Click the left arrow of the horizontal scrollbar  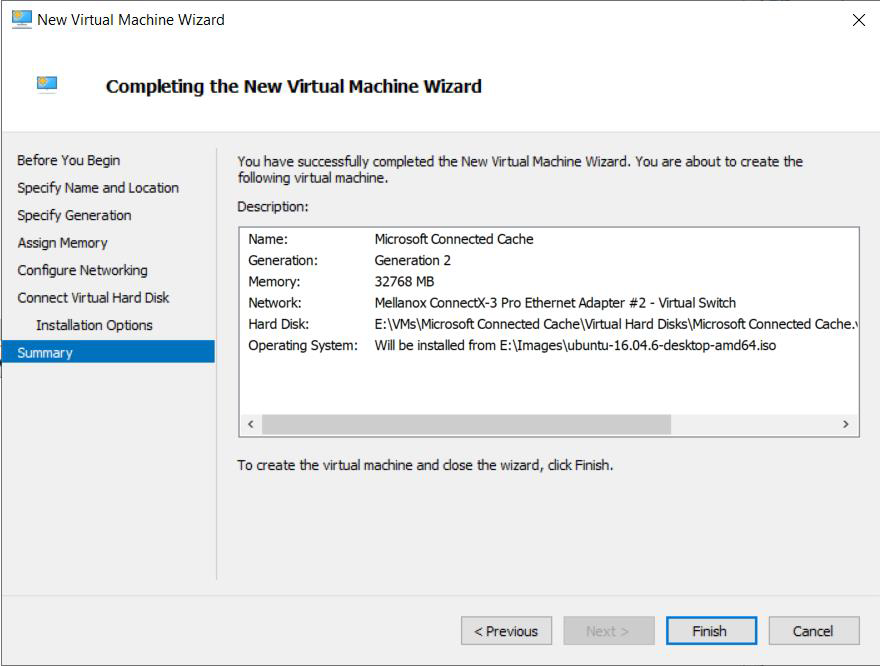[x=250, y=424]
